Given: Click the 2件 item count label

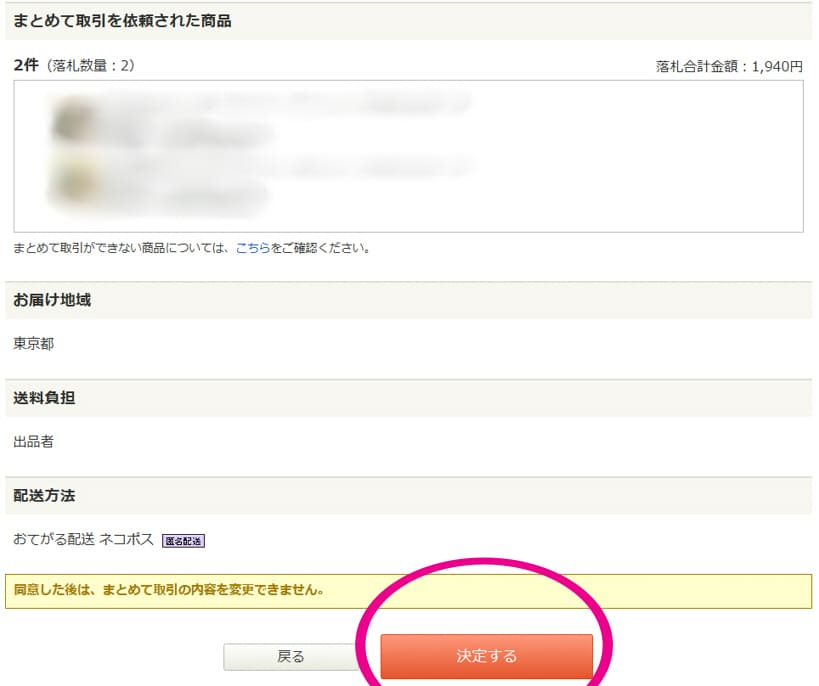Looking at the screenshot, I should pyautogui.click(x=26, y=65).
